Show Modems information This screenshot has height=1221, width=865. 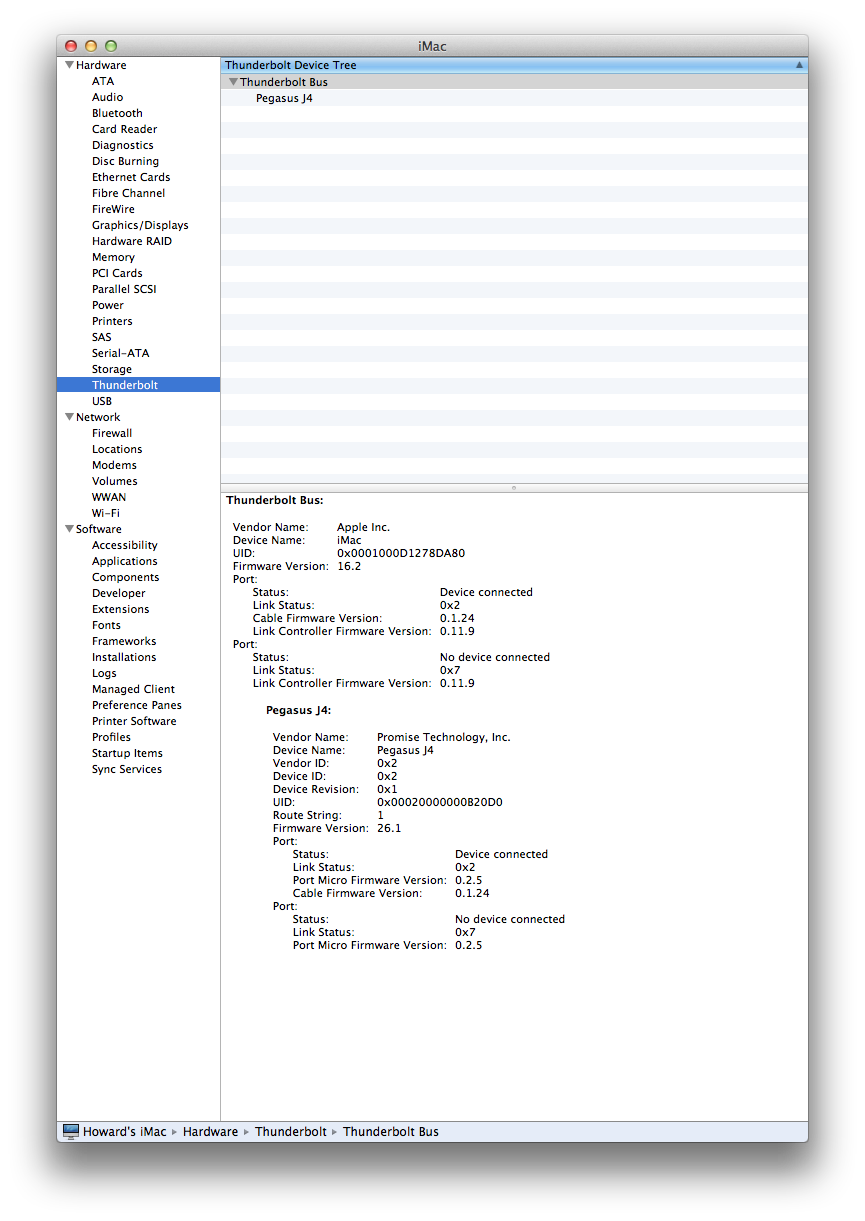coord(114,465)
